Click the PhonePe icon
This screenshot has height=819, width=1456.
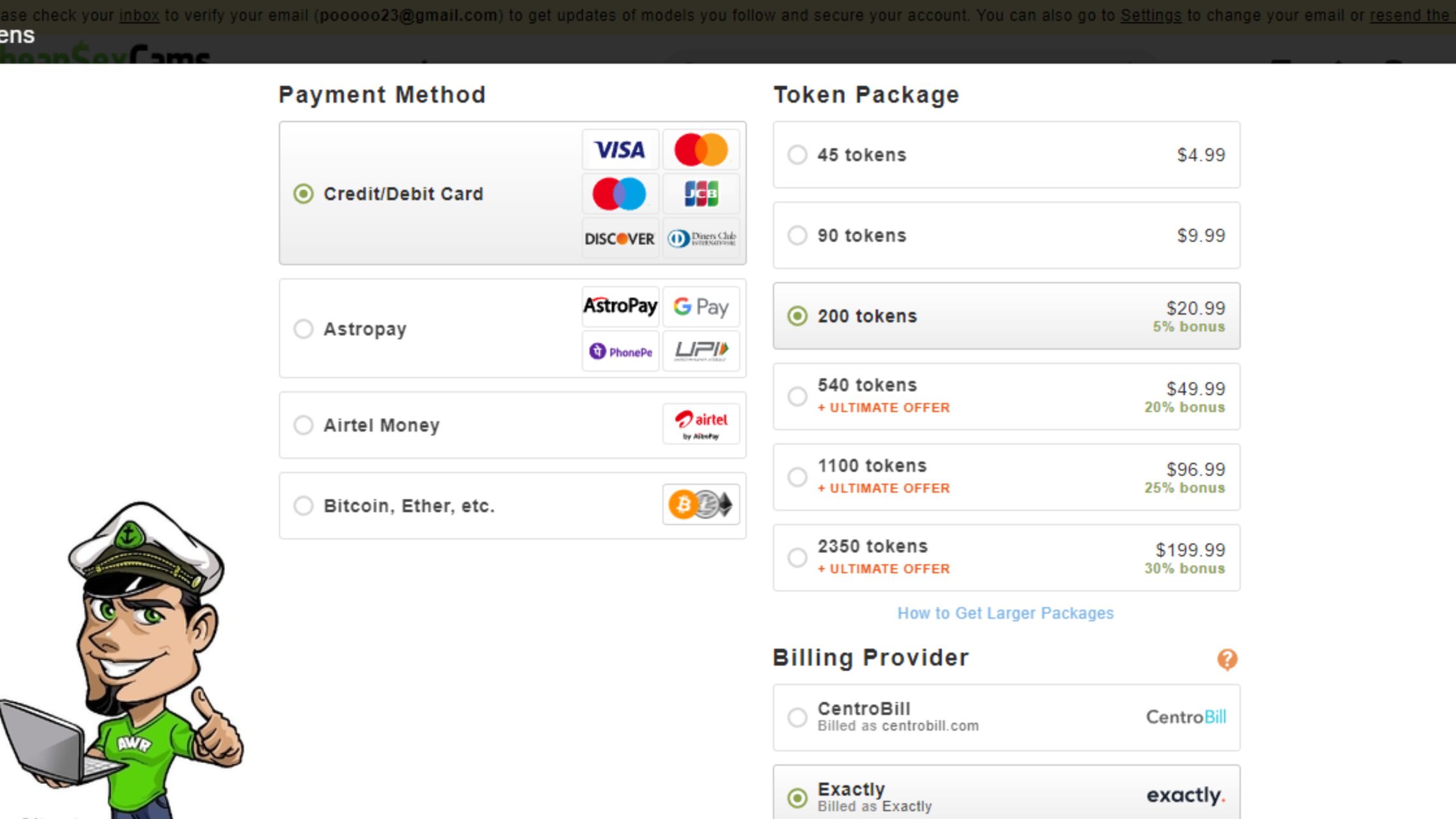click(620, 352)
